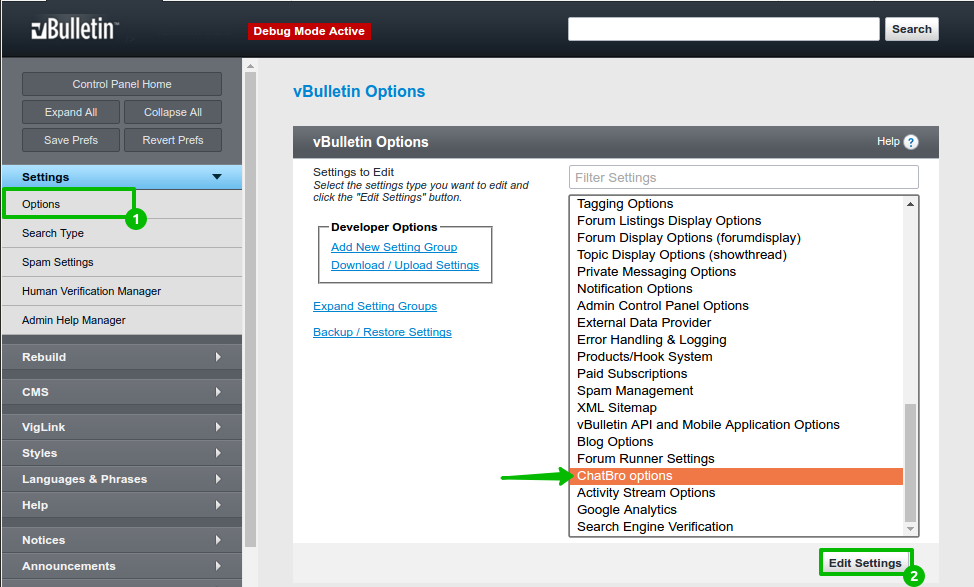Select ChatBro options in the list
This screenshot has height=587, width=974.
(x=737, y=476)
